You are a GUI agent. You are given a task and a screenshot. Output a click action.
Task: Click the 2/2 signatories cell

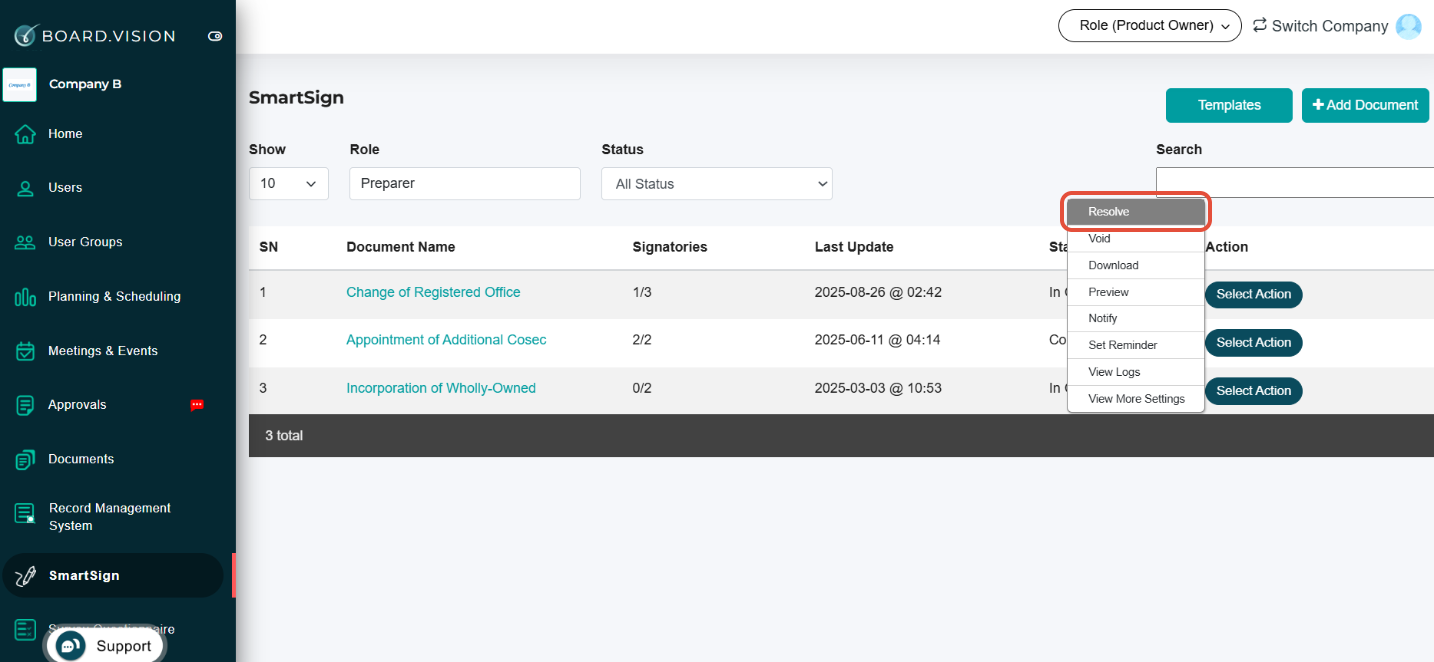pos(642,340)
